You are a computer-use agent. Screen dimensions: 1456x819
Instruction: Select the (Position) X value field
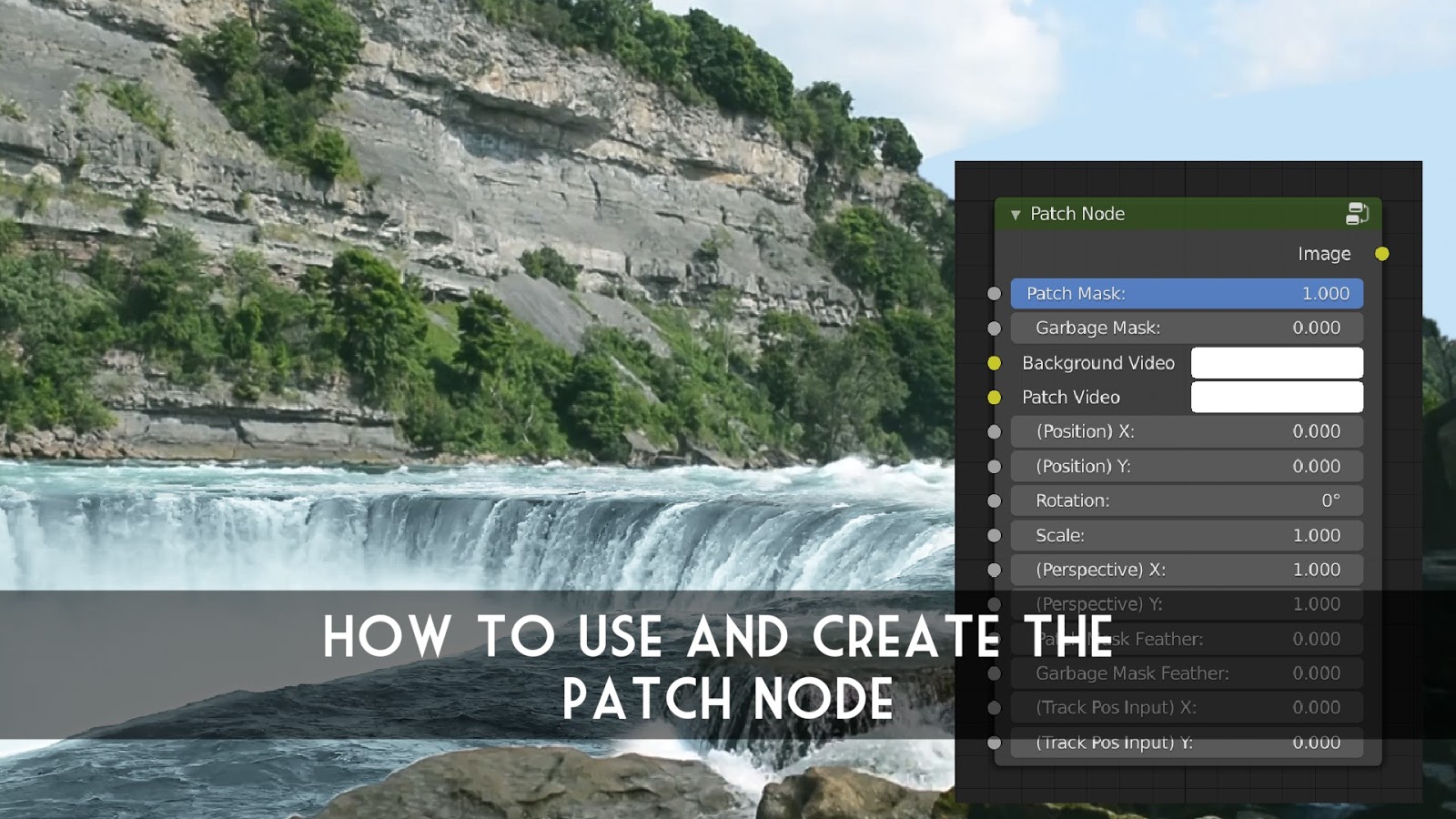(x=1186, y=431)
